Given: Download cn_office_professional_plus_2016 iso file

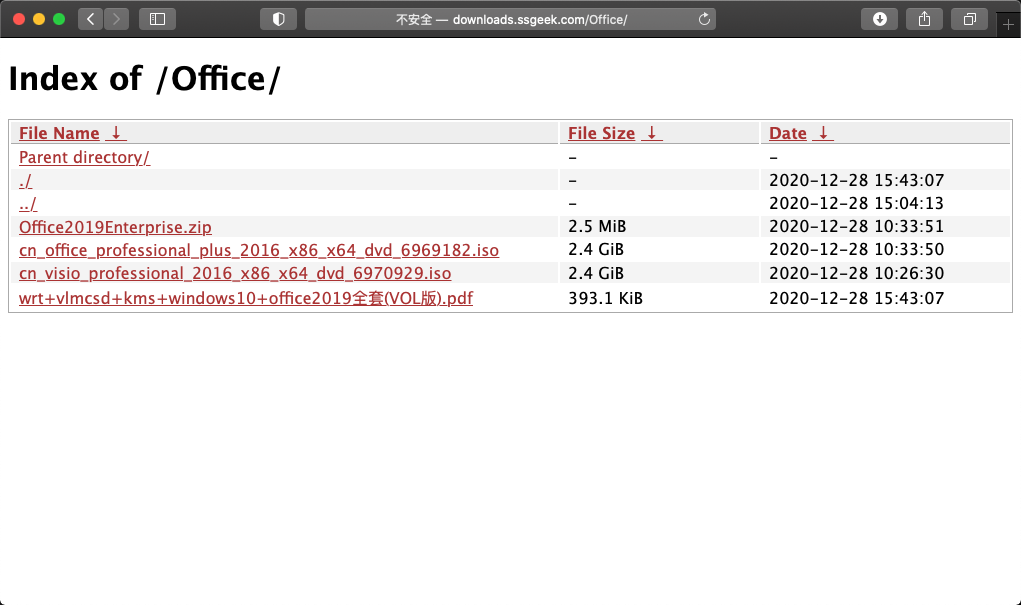Looking at the screenshot, I should point(259,250).
